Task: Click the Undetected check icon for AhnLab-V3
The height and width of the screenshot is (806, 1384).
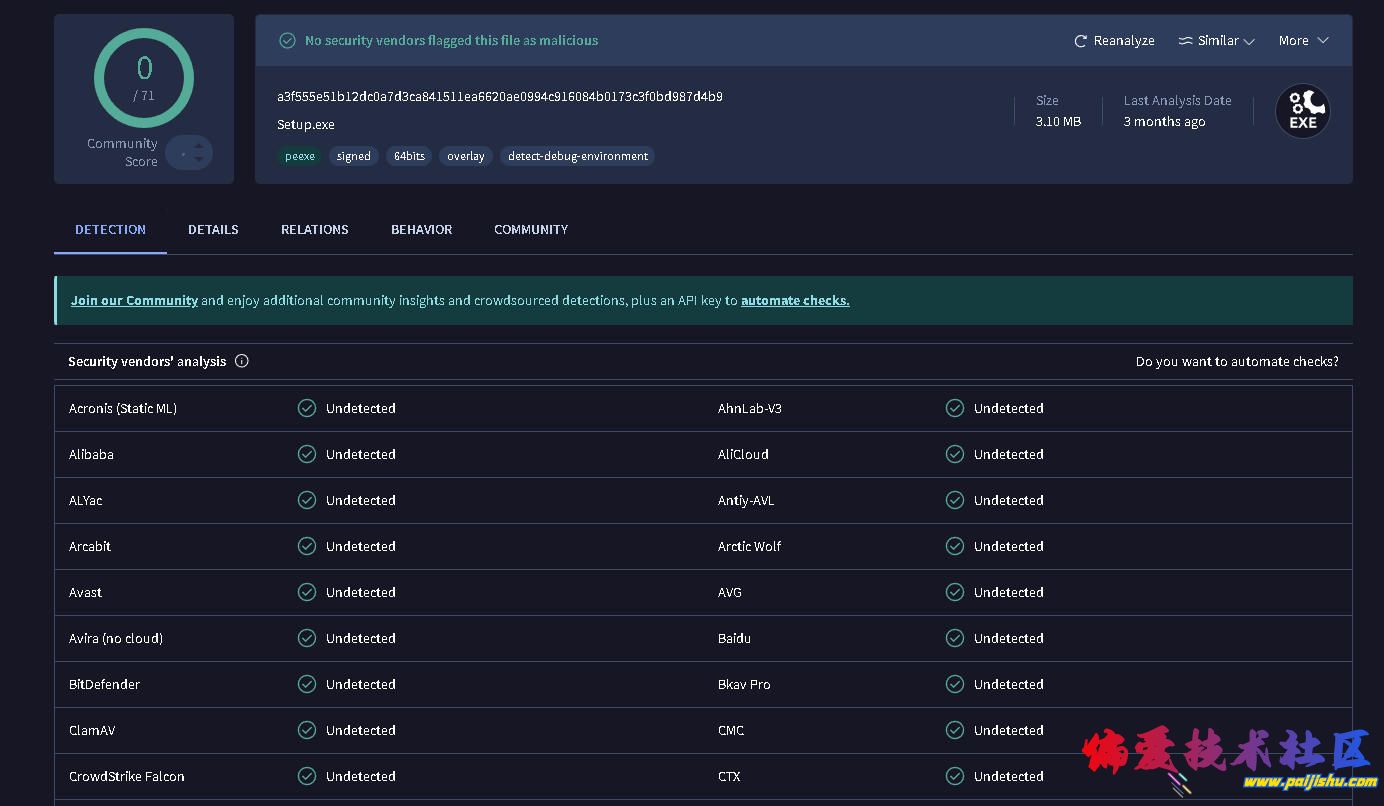Action: click(x=955, y=408)
